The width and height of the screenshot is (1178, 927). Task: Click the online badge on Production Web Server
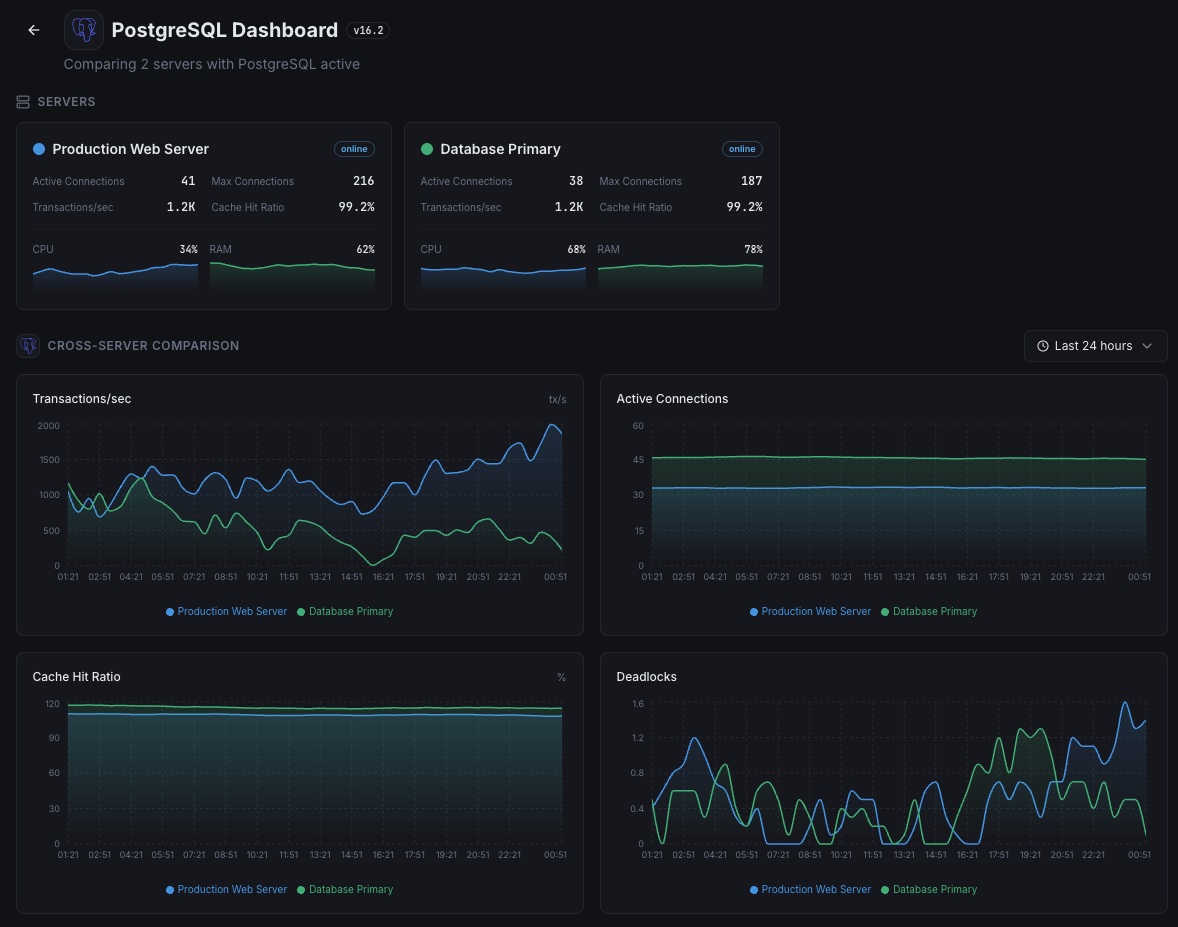354,148
